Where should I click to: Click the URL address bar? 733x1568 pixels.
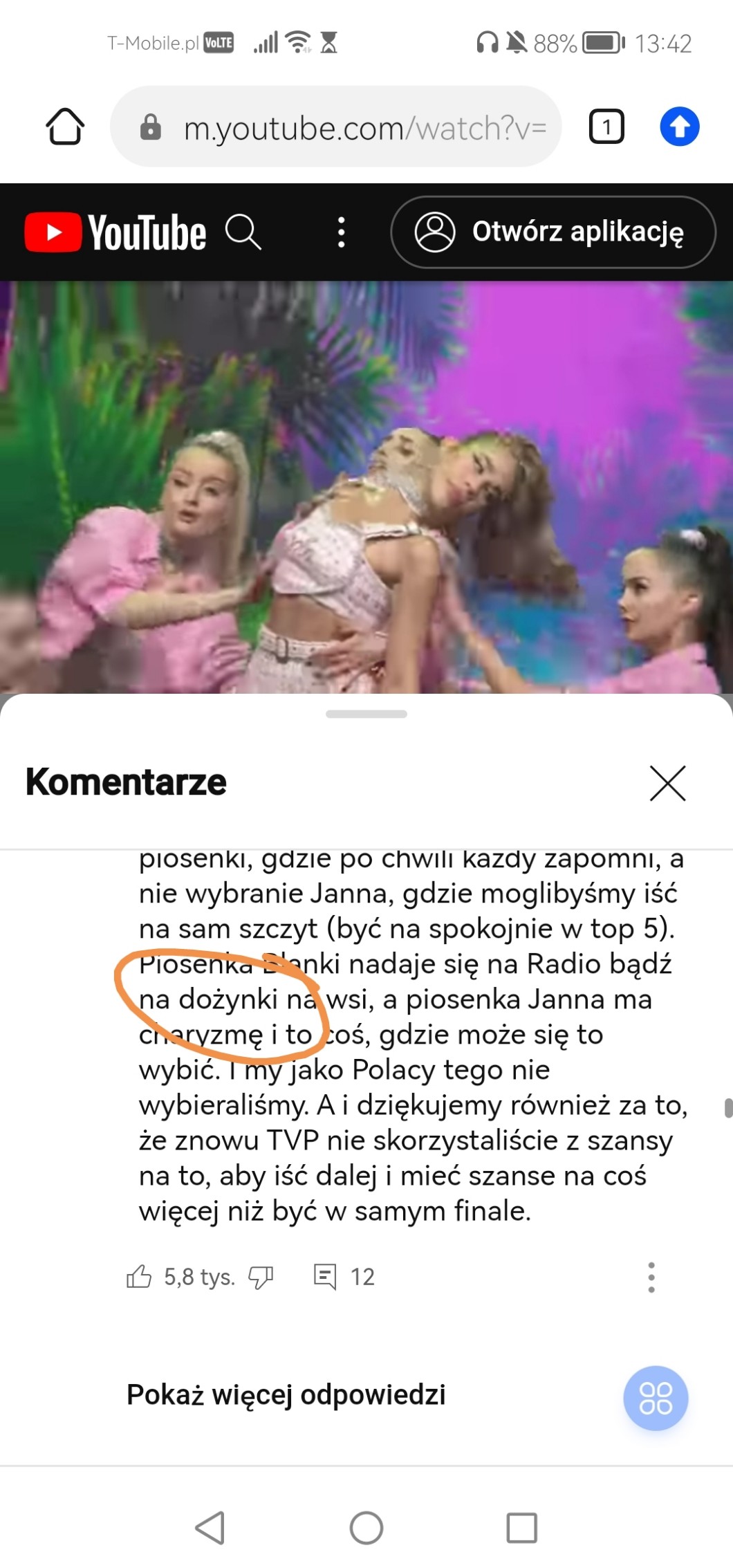pos(335,127)
